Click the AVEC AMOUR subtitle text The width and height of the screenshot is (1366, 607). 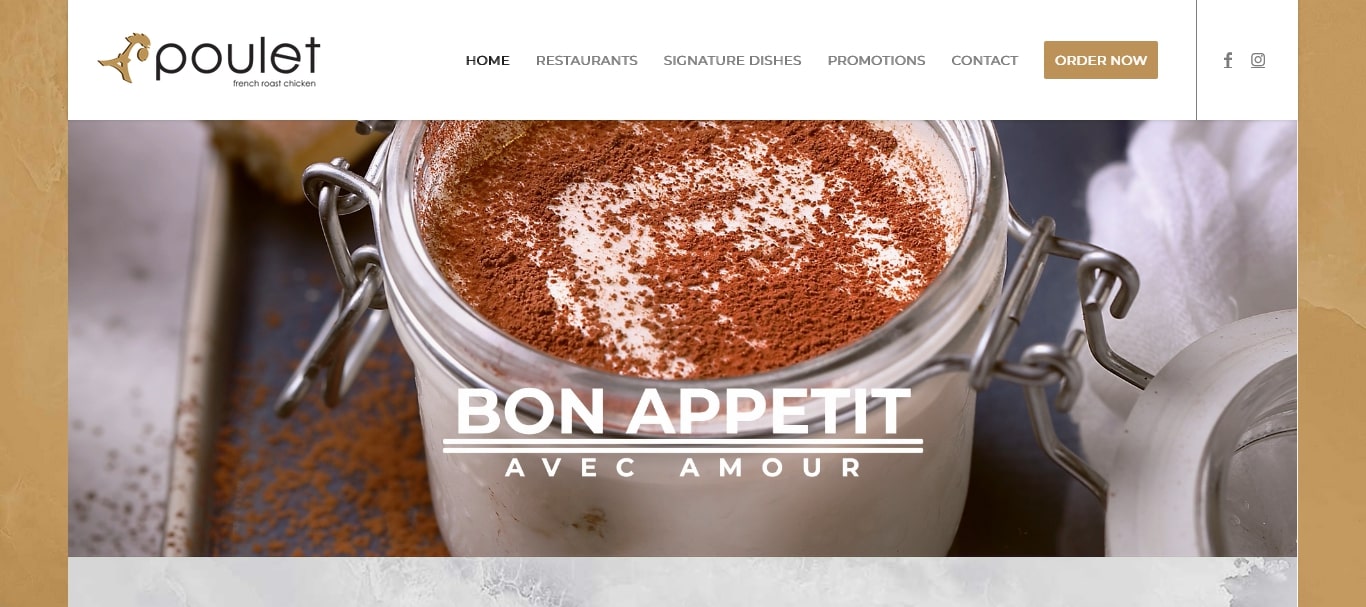[683, 467]
